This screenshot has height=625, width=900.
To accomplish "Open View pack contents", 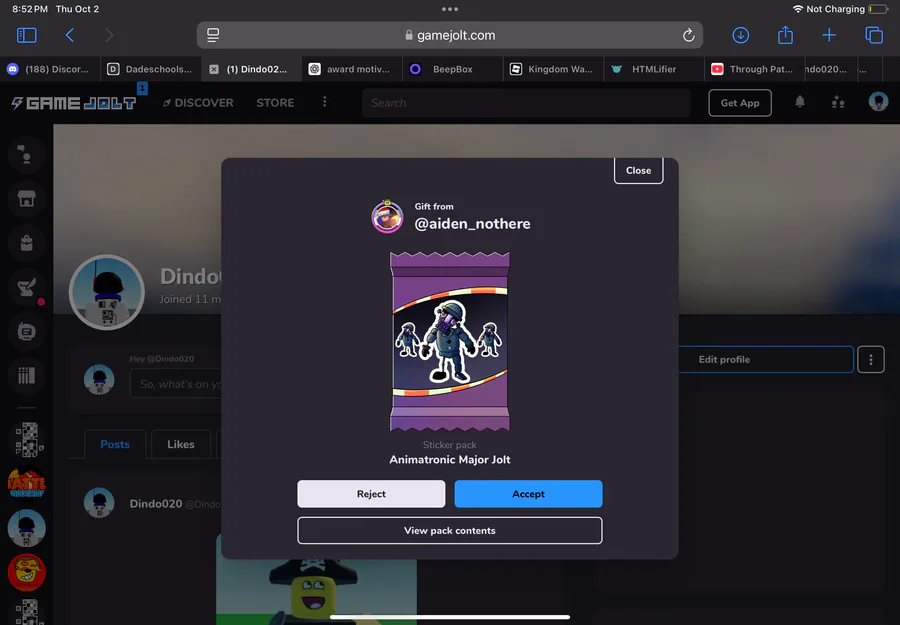I will tap(449, 530).
